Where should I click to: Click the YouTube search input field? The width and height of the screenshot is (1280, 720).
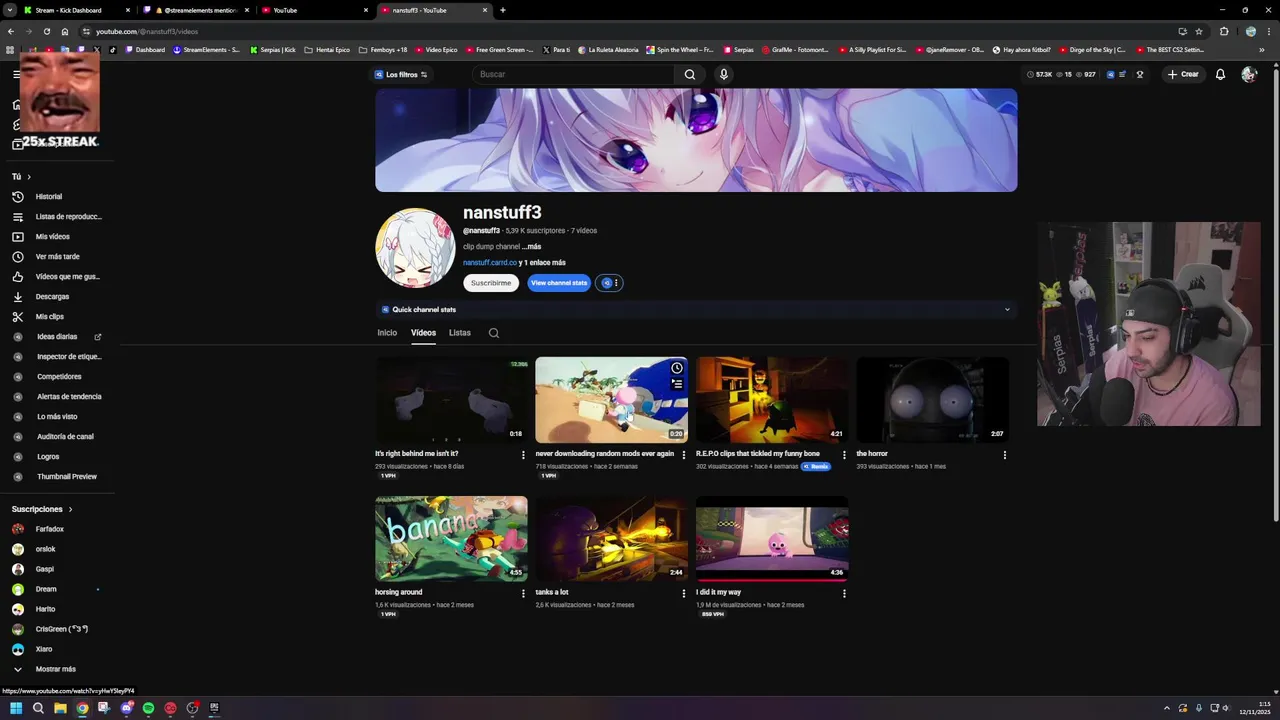coord(575,74)
